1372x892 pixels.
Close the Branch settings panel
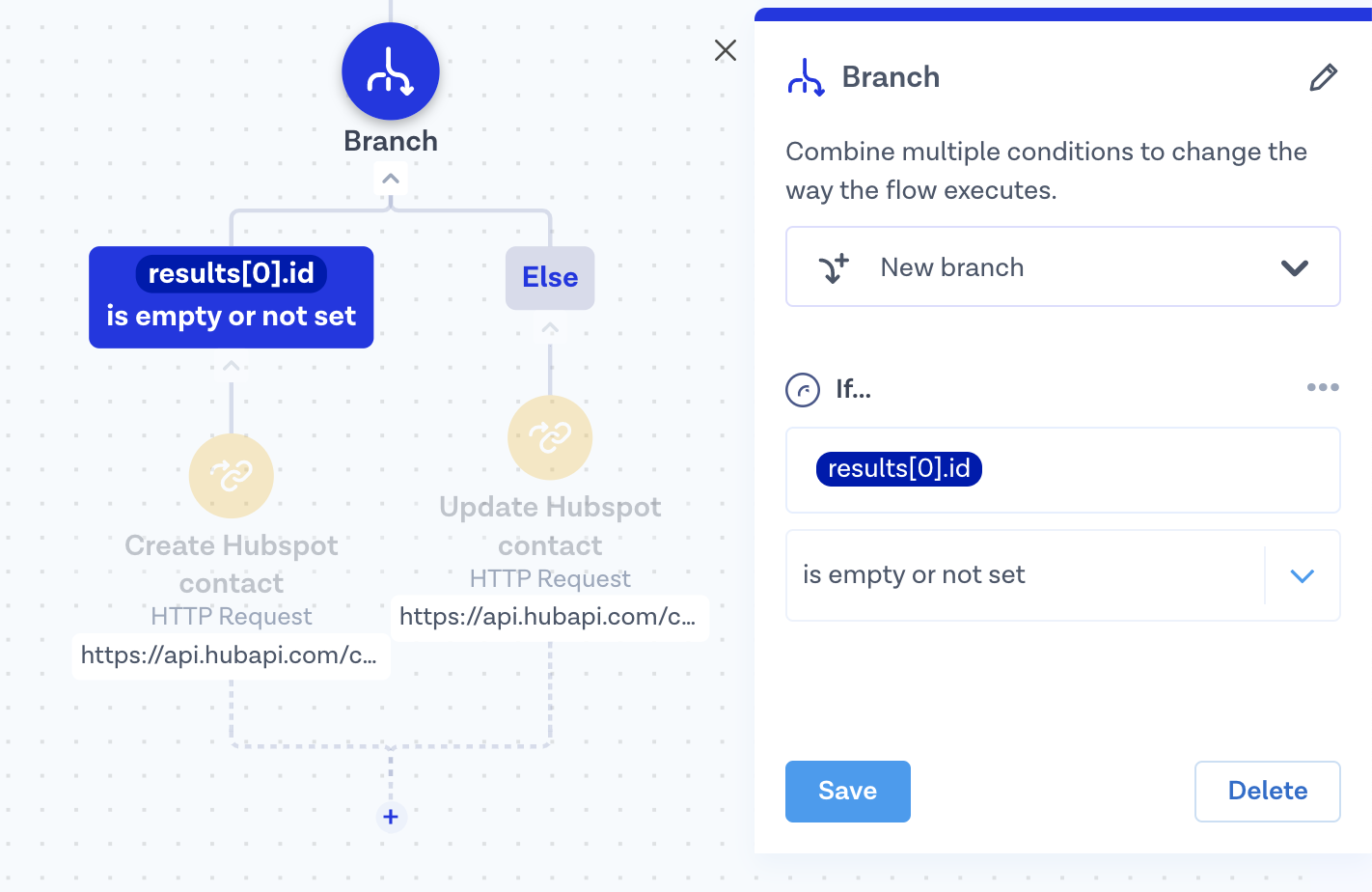pyautogui.click(x=726, y=50)
